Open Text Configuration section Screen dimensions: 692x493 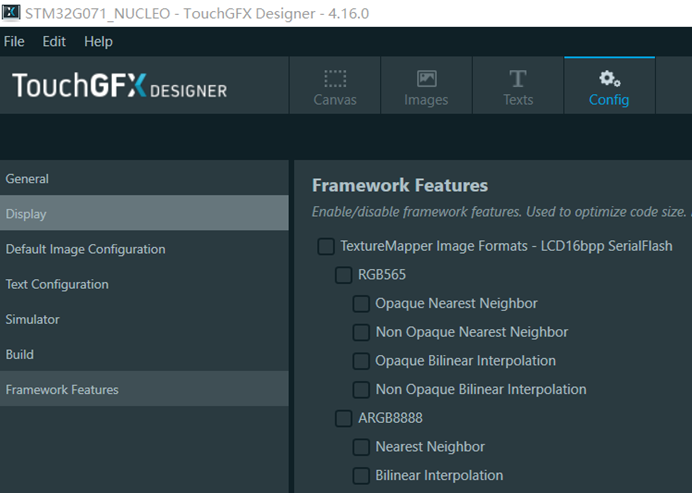[144, 284]
